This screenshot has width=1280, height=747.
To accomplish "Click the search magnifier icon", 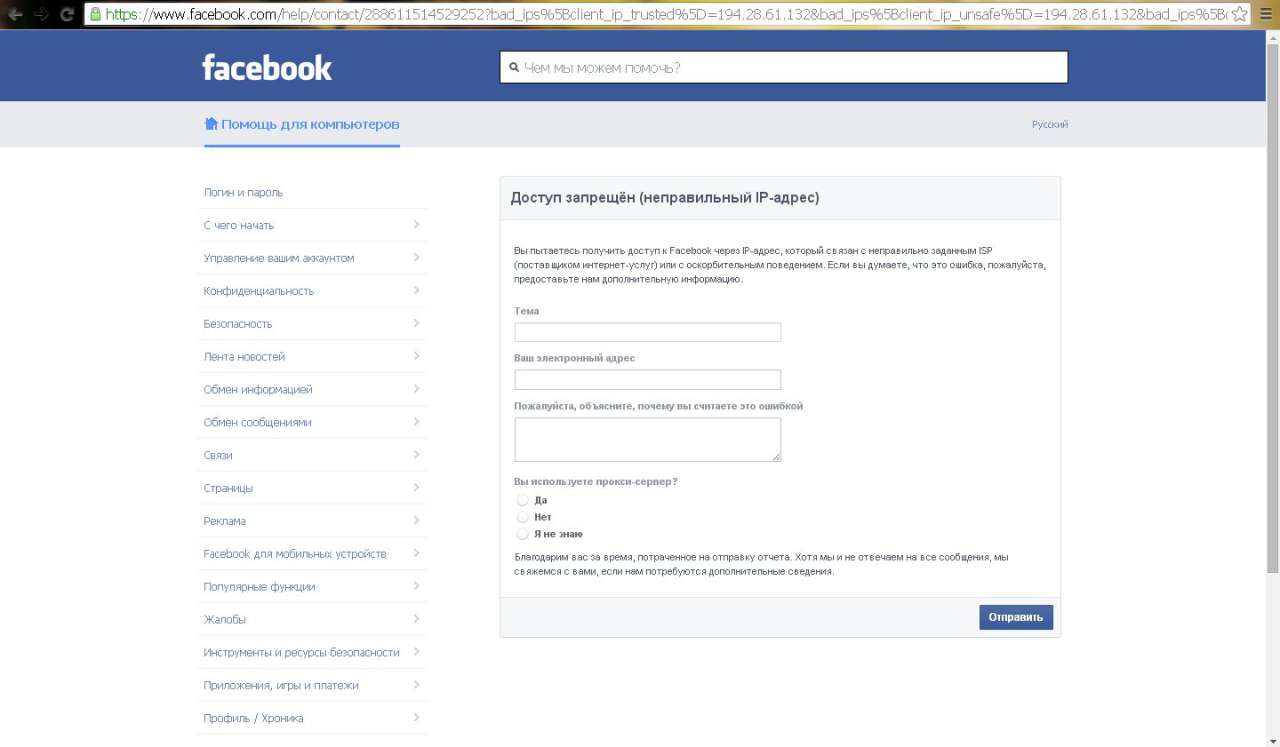I will pyautogui.click(x=514, y=67).
